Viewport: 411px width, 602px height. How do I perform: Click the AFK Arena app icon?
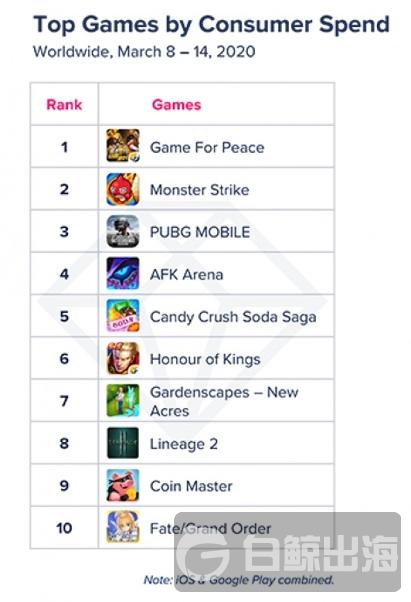[x=123, y=273]
